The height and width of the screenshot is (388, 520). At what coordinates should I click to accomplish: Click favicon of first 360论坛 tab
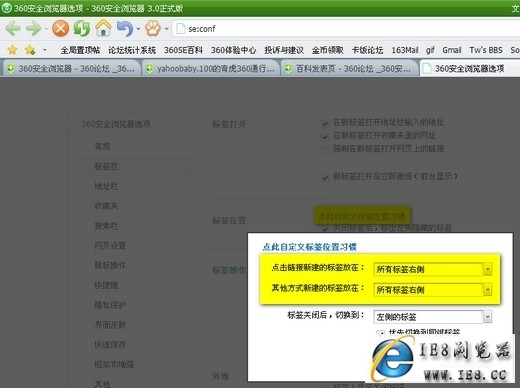[x=11, y=68]
